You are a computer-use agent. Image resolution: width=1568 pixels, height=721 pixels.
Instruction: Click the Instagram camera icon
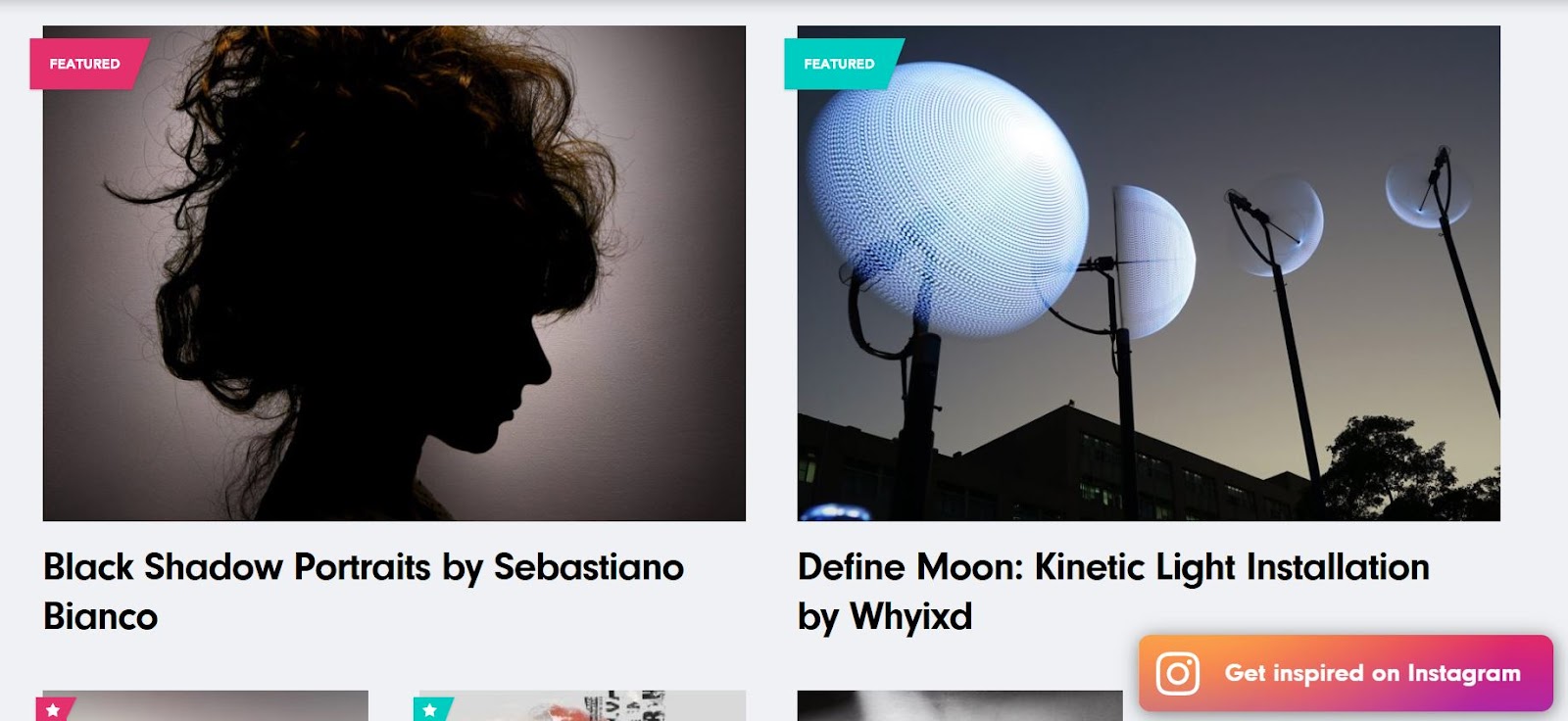(1177, 673)
